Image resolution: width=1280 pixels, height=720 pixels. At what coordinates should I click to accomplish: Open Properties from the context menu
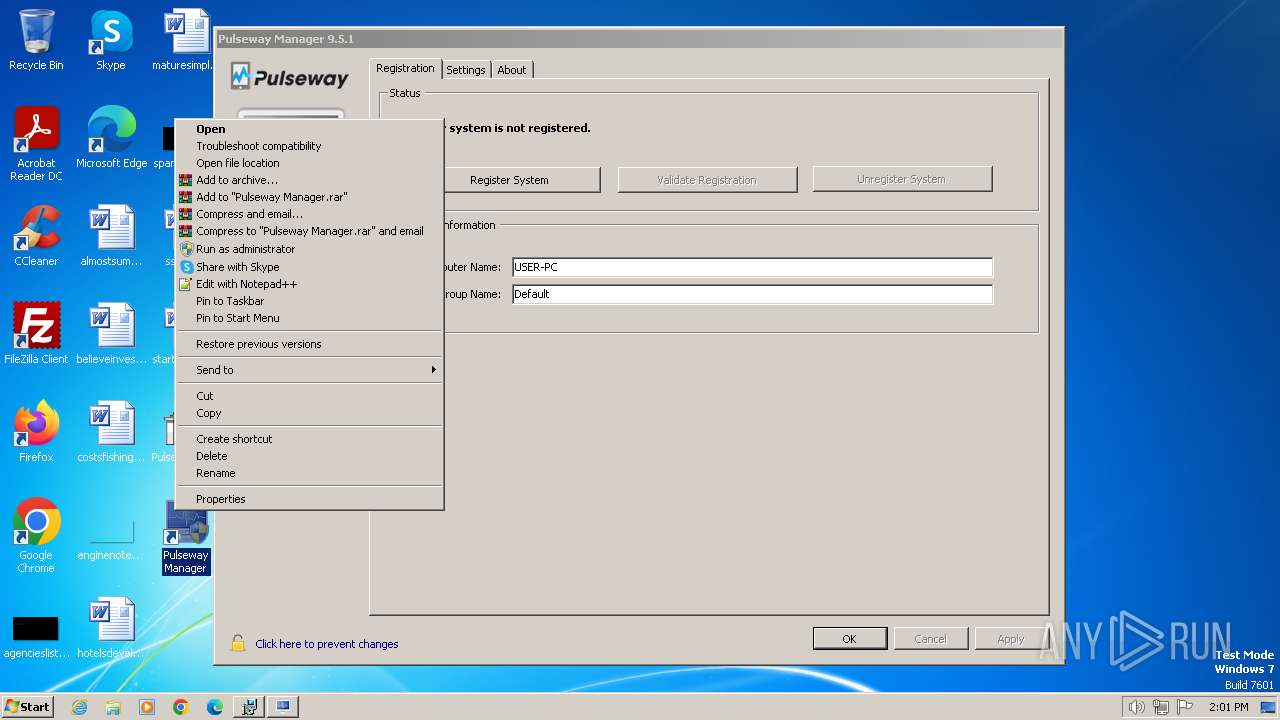(x=309, y=499)
